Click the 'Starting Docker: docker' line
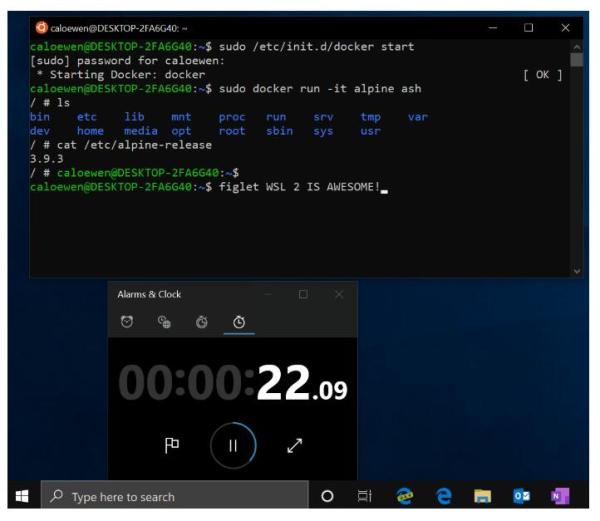The width and height of the screenshot is (600, 521). [127, 75]
